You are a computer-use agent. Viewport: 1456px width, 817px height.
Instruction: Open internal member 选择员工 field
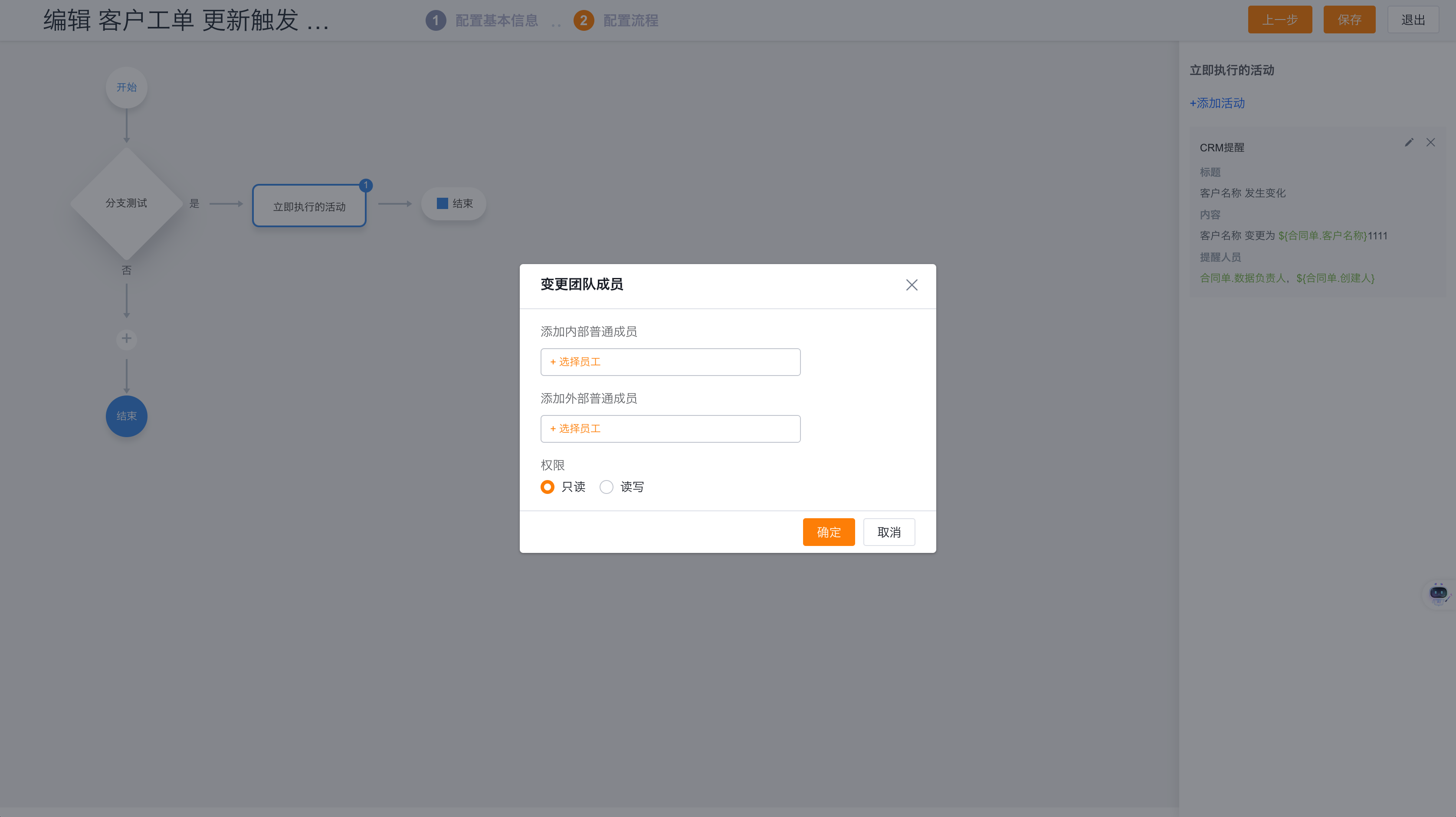point(670,362)
